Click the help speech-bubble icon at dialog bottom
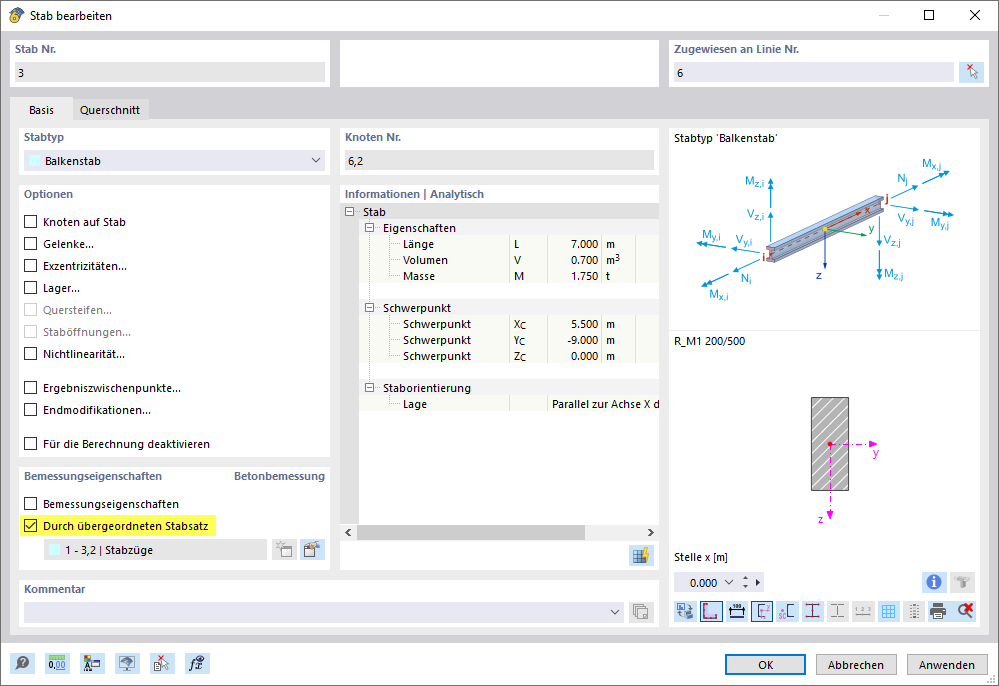The image size is (999, 686). [22, 664]
